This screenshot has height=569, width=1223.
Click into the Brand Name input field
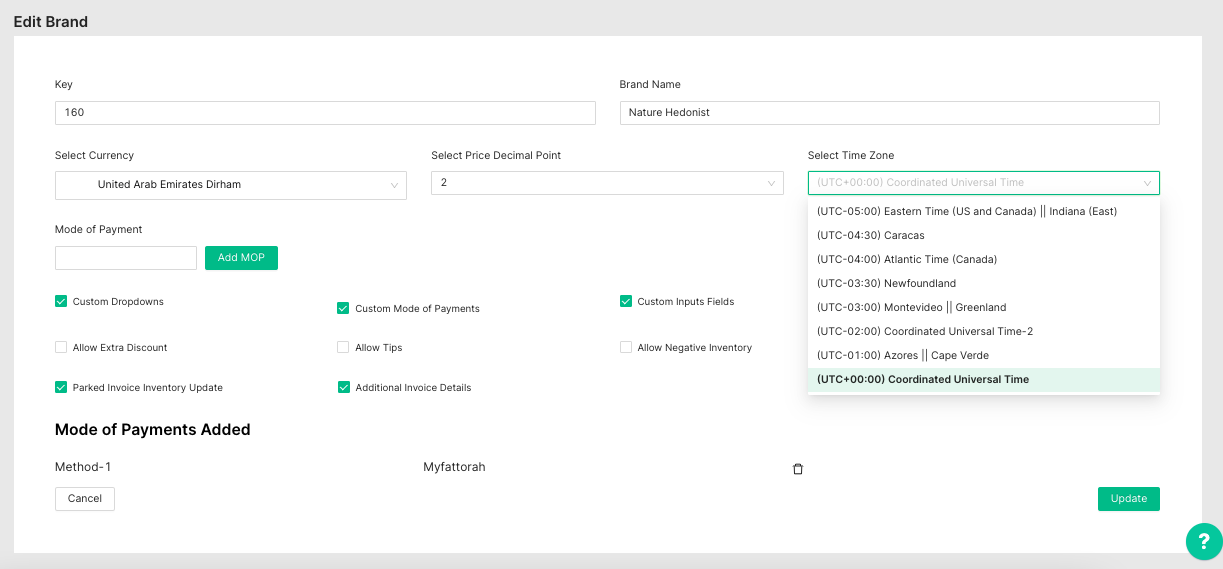pos(889,113)
